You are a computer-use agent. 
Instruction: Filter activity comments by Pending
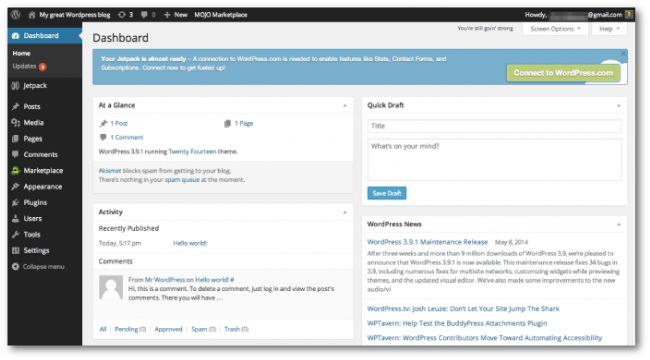[130, 329]
